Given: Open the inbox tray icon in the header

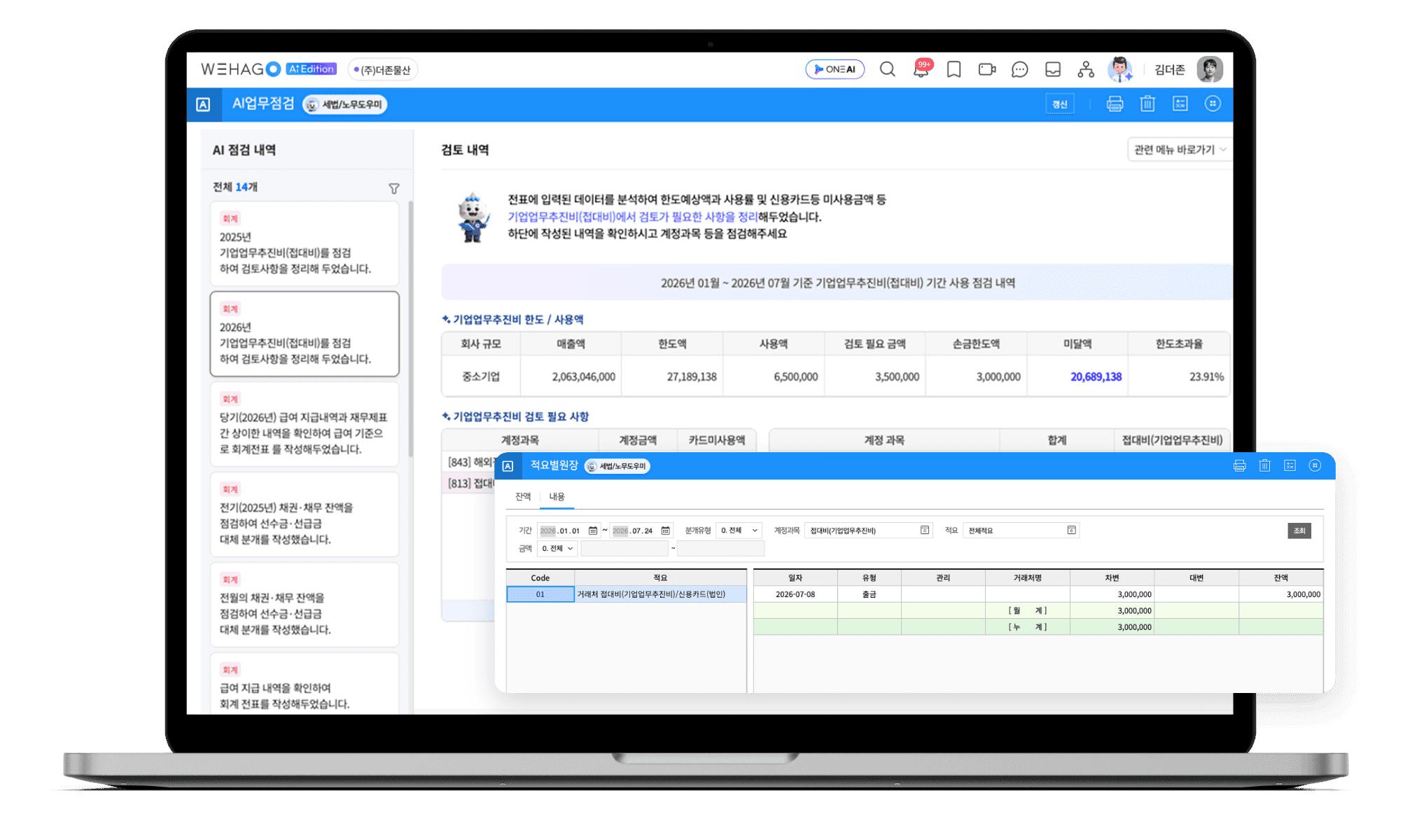Looking at the screenshot, I should point(1053,69).
